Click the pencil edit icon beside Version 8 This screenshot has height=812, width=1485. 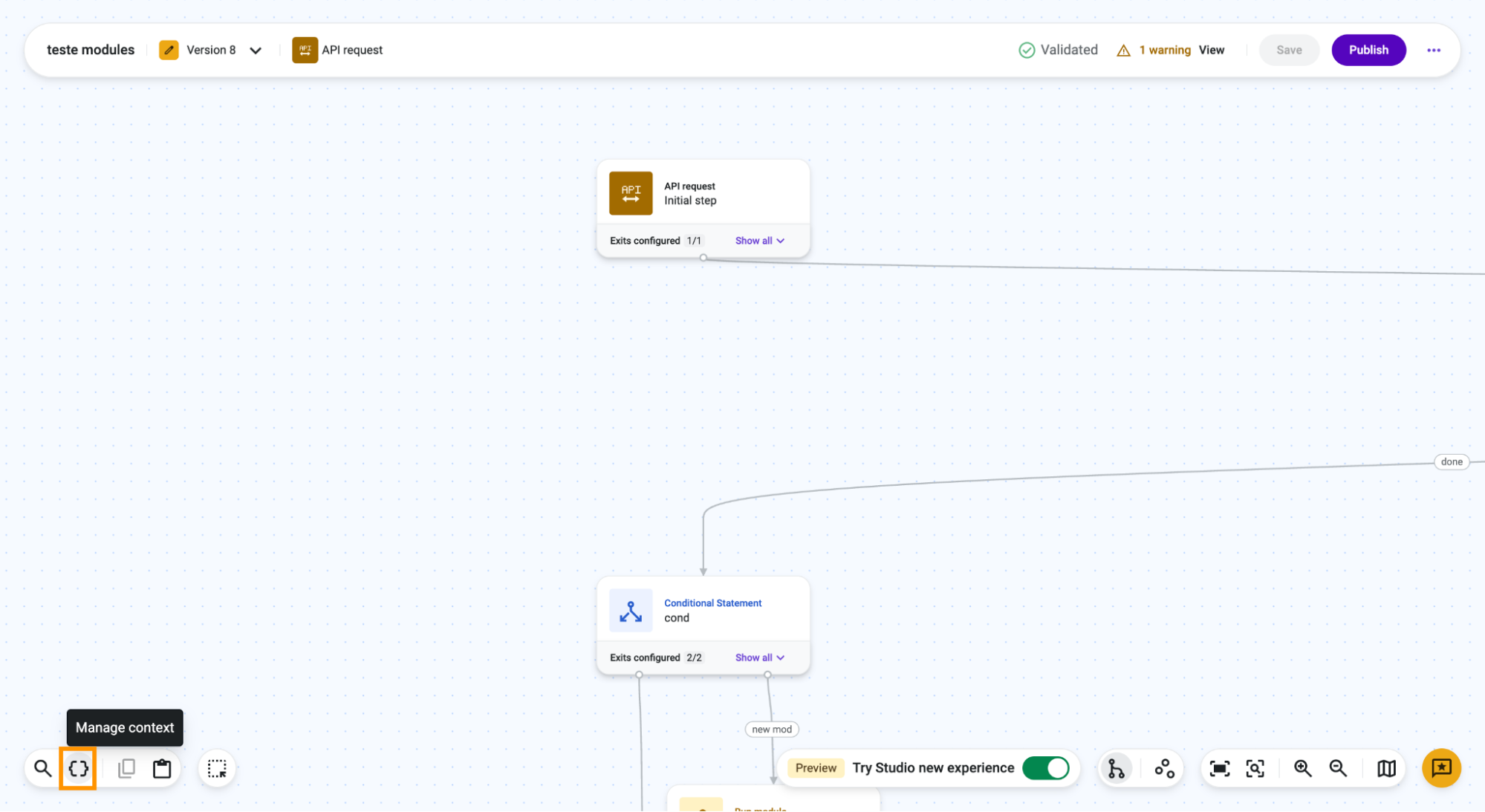(x=169, y=50)
